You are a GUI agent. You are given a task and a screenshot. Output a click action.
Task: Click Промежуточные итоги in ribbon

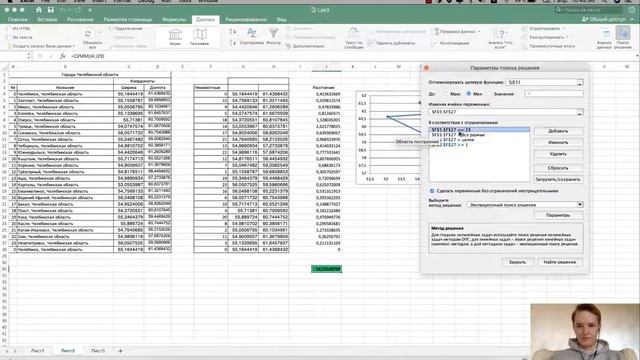click(x=549, y=46)
